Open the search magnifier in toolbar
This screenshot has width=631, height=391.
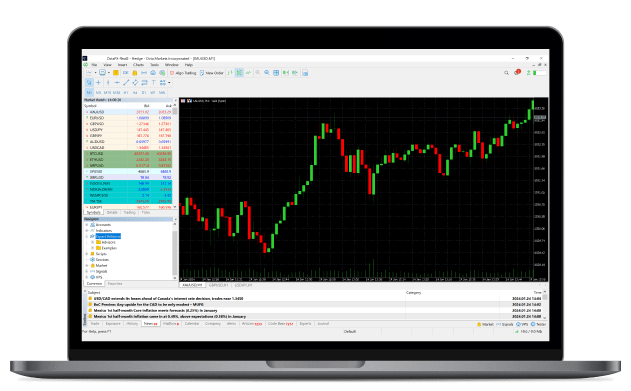(506, 73)
